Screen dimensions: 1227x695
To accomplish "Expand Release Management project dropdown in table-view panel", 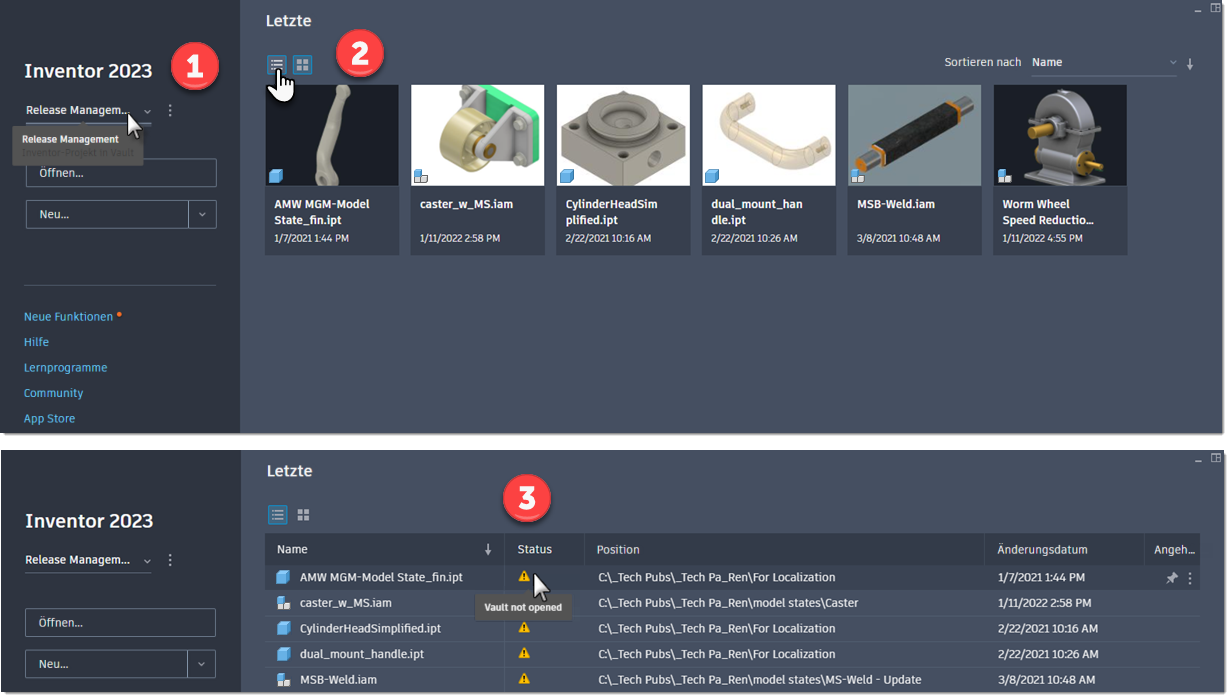I will coord(147,561).
